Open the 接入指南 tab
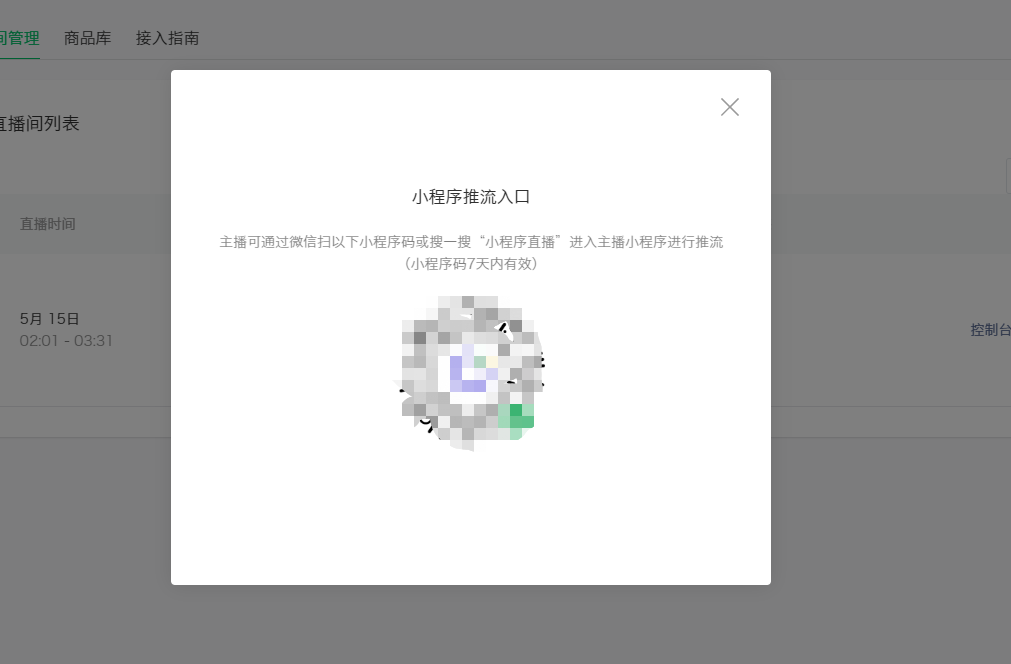Screen dimensions: 1011x664 tap(168, 38)
